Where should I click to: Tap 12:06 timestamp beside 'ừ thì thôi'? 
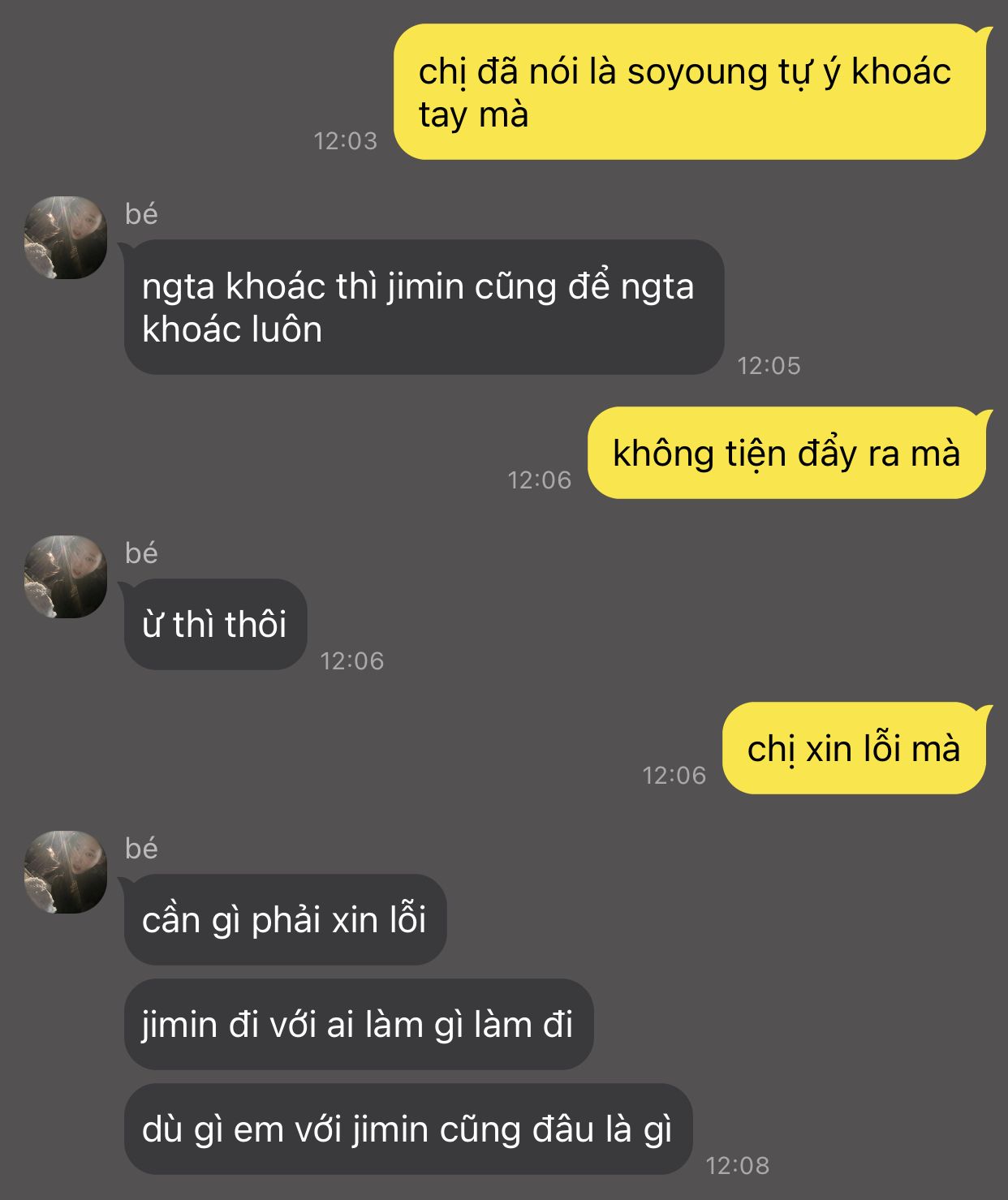352,661
